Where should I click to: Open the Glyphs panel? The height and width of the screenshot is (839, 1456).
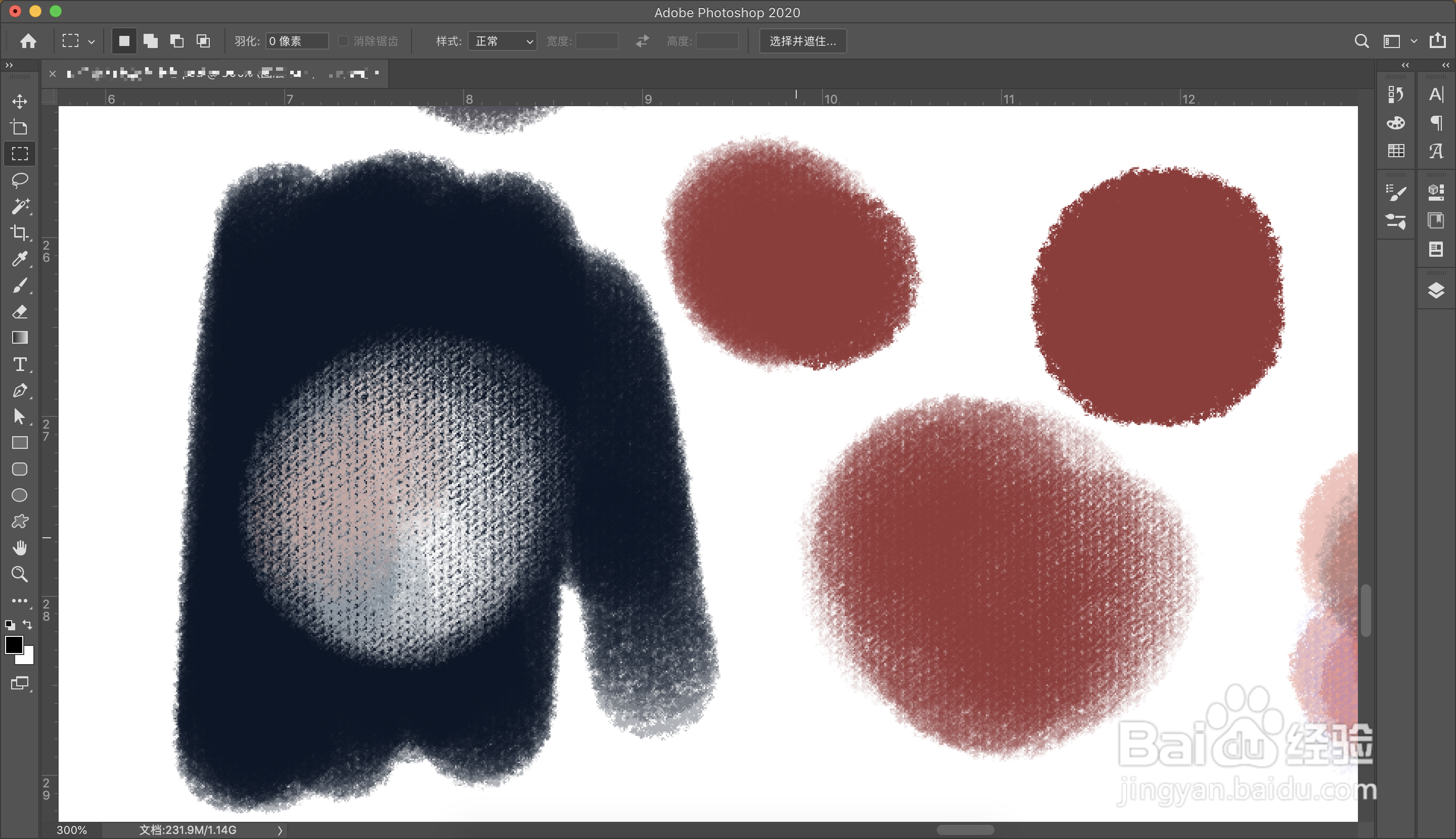(x=1436, y=151)
